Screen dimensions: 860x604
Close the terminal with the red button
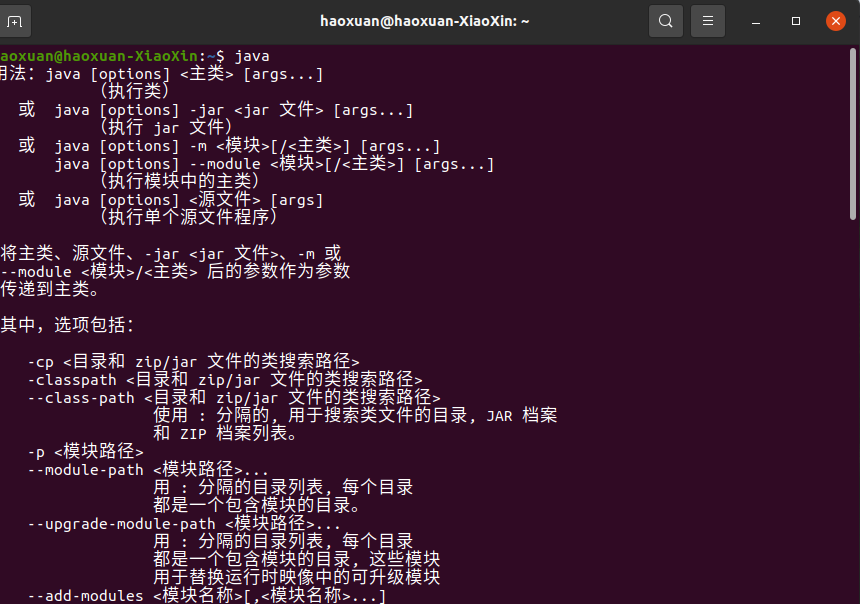pyautogui.click(x=836, y=20)
